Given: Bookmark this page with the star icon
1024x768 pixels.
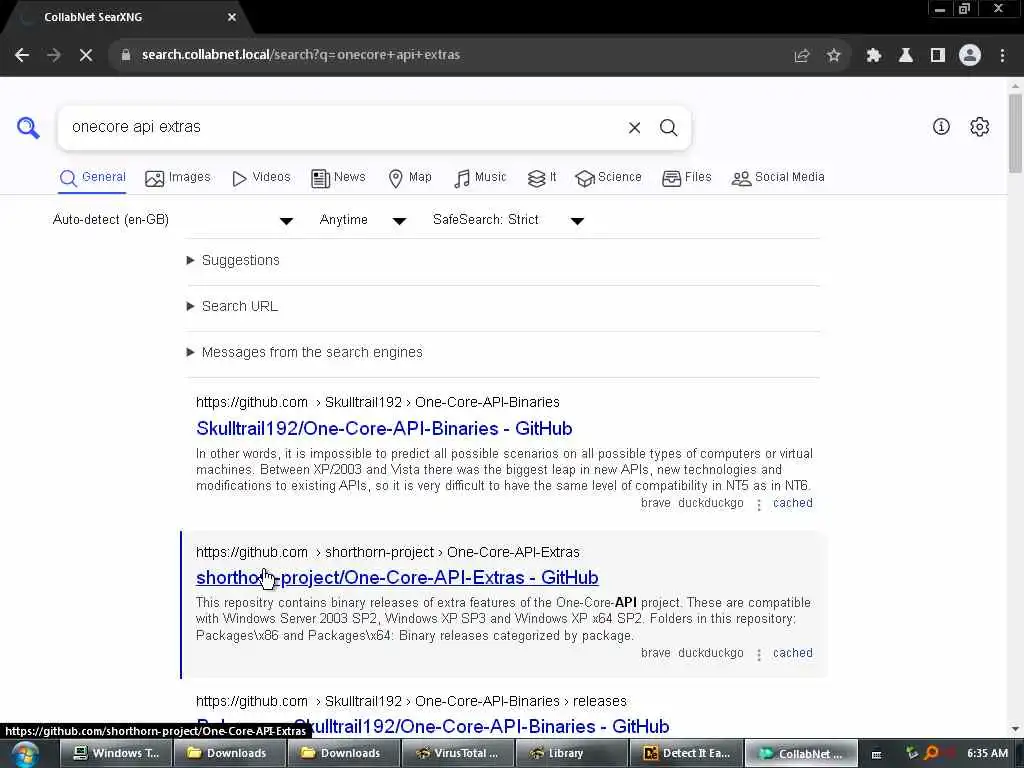Looking at the screenshot, I should pos(834,56).
